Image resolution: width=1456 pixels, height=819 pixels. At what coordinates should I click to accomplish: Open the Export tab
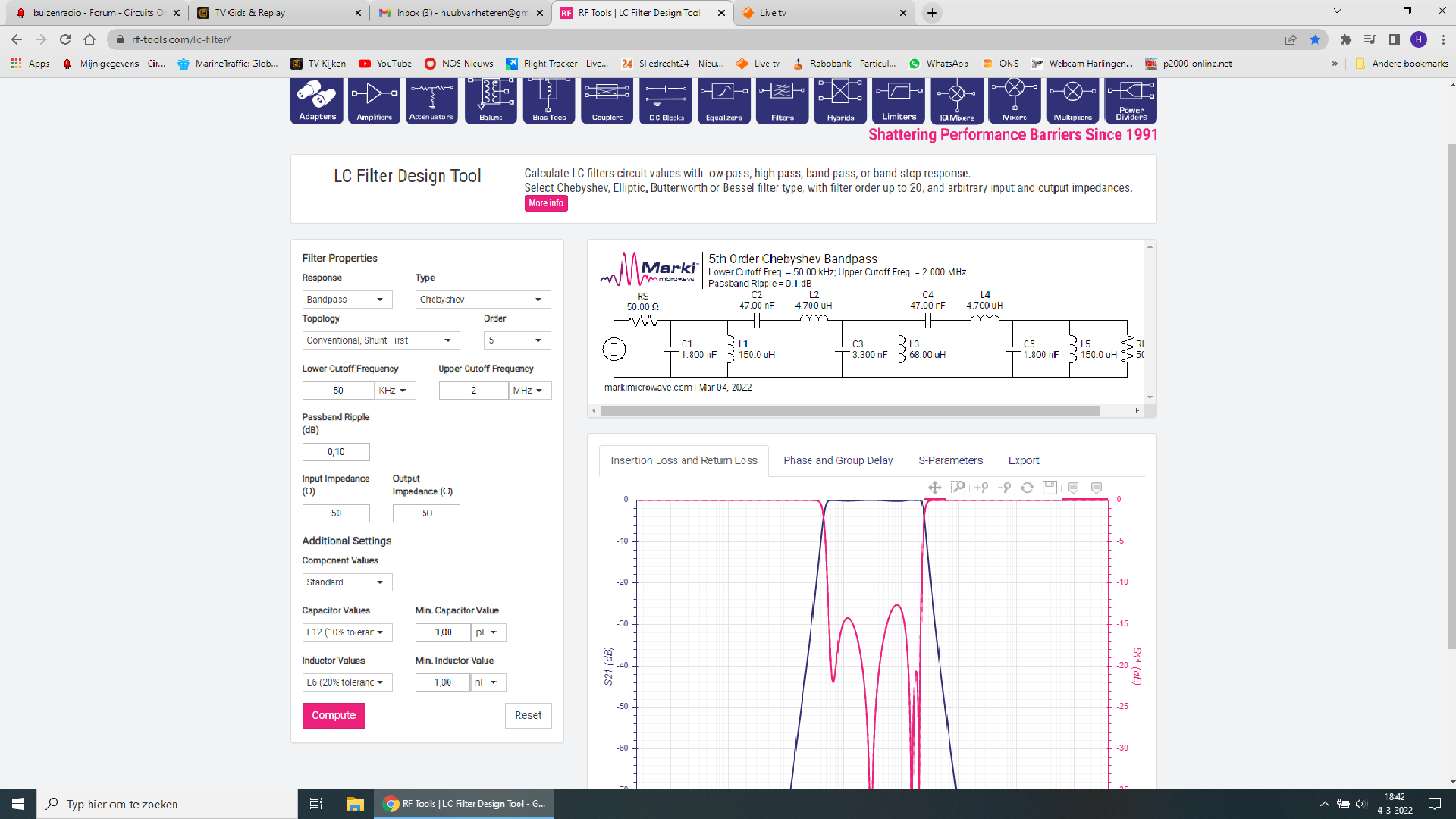point(1024,460)
